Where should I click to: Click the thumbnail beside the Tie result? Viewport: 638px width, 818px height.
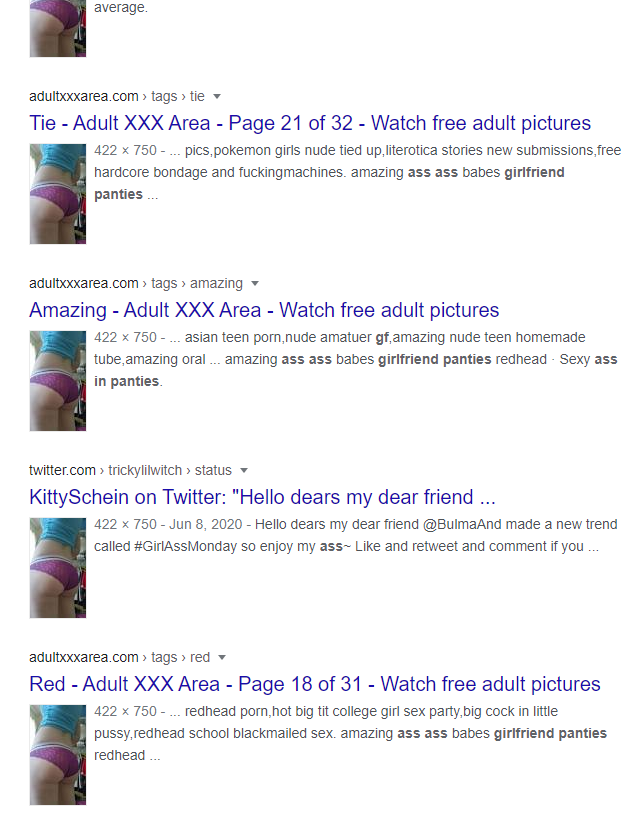point(58,194)
